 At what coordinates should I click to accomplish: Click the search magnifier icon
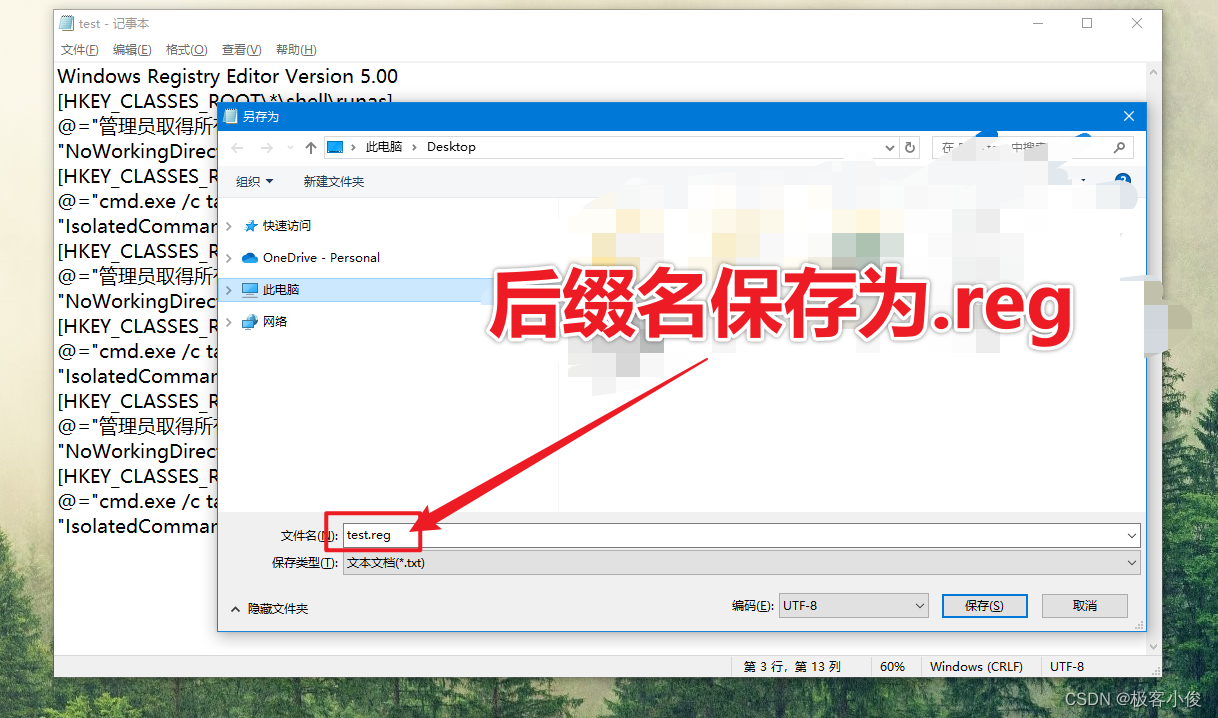click(1119, 147)
